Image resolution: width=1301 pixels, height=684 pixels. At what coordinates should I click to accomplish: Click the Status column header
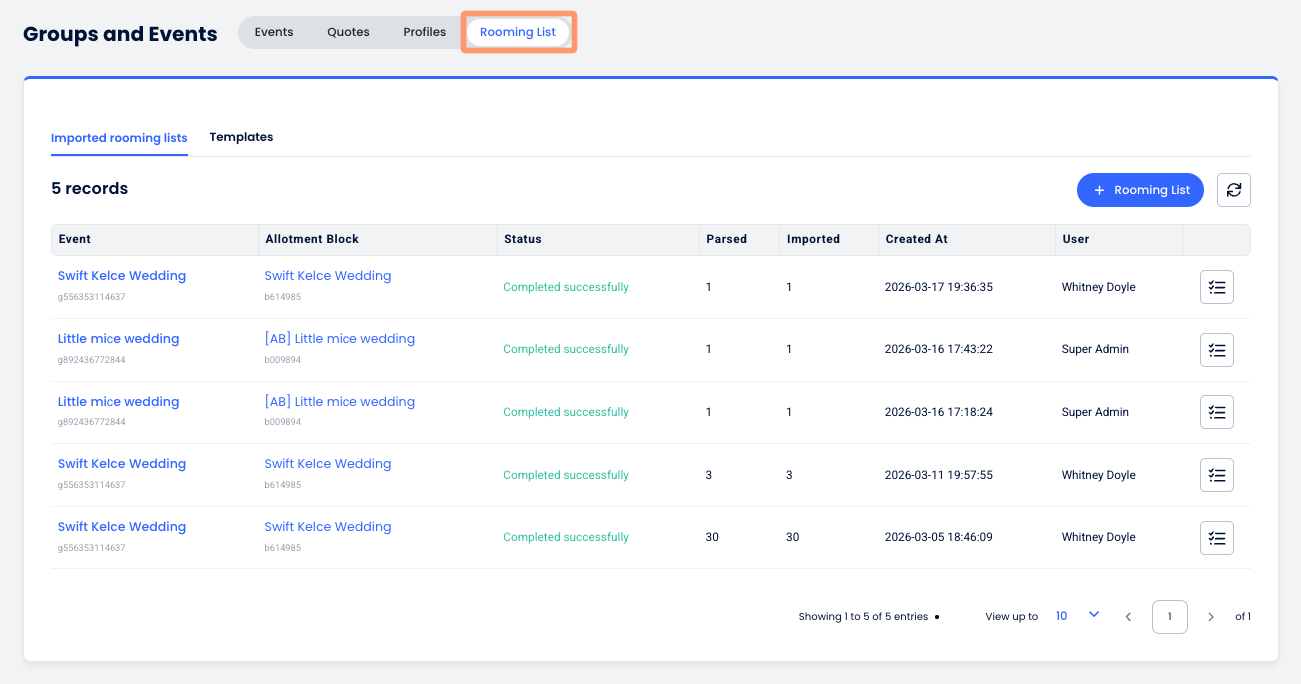522,240
